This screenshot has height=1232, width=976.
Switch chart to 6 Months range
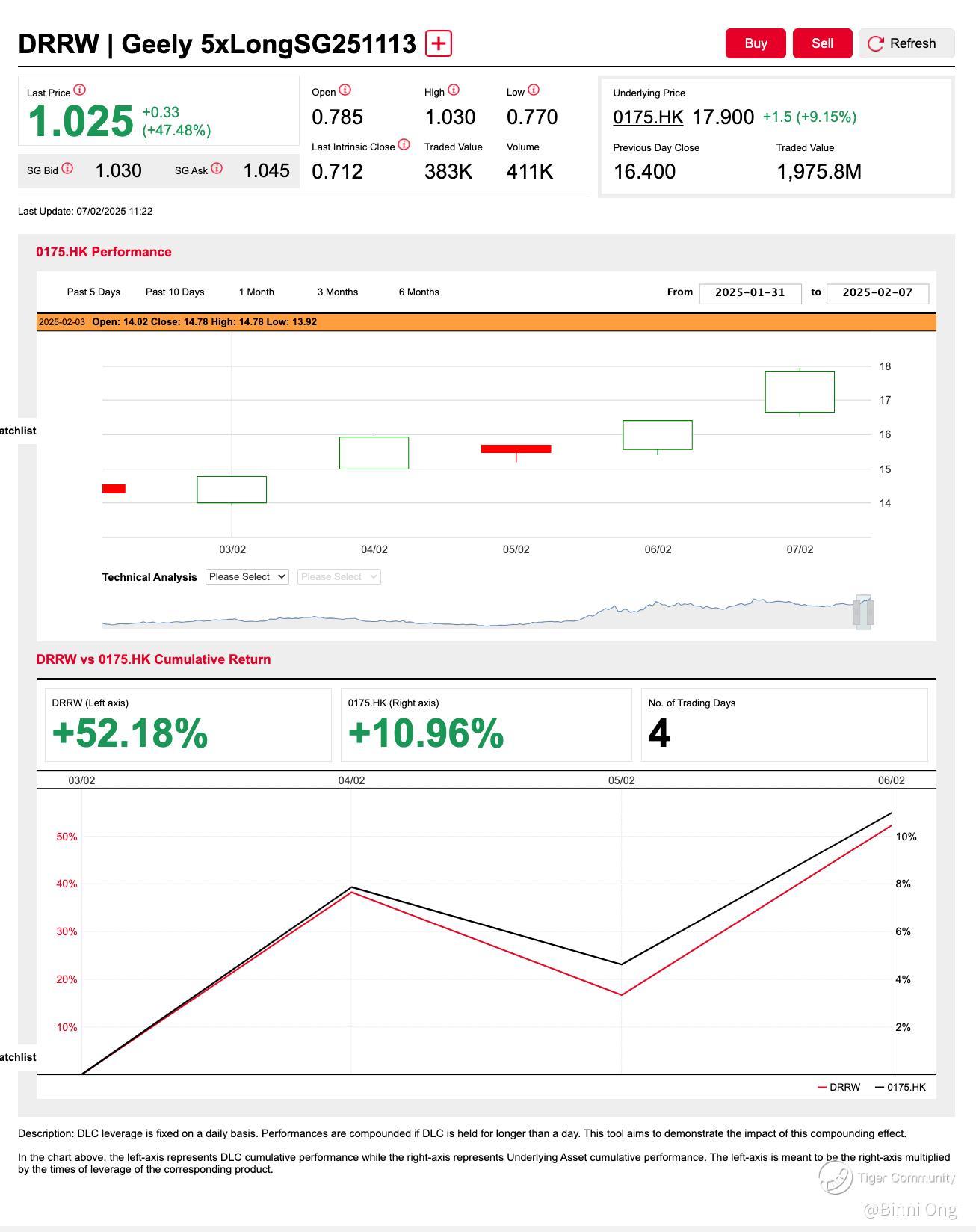(419, 292)
